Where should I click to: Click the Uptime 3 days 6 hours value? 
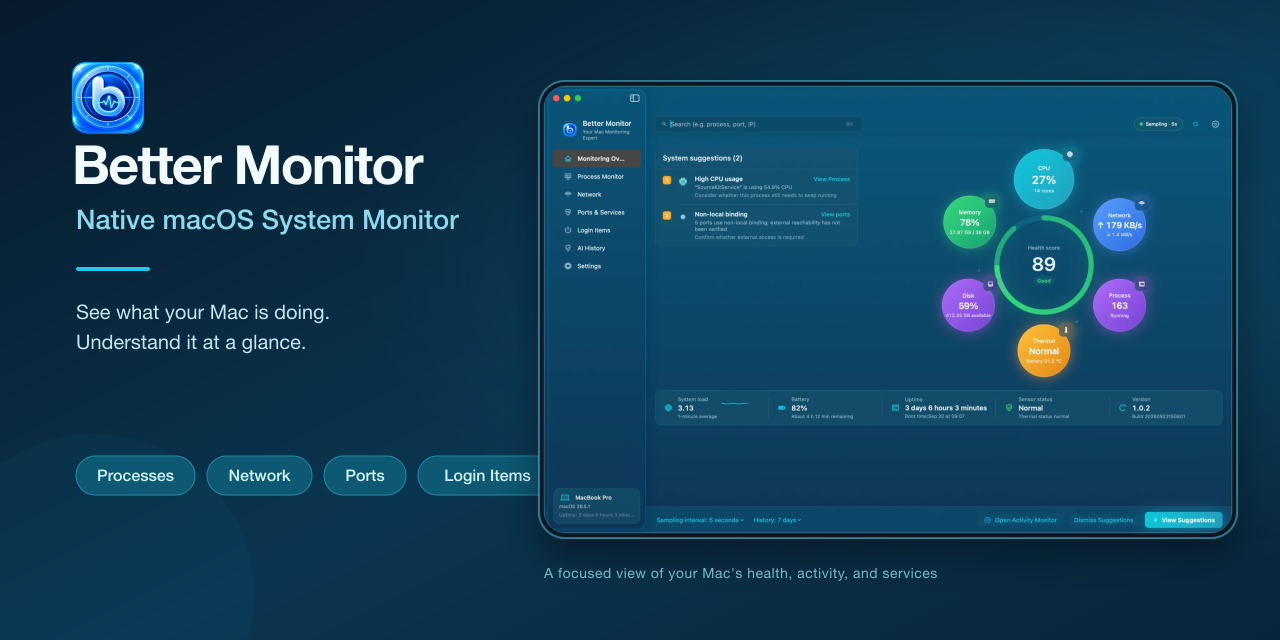947,408
